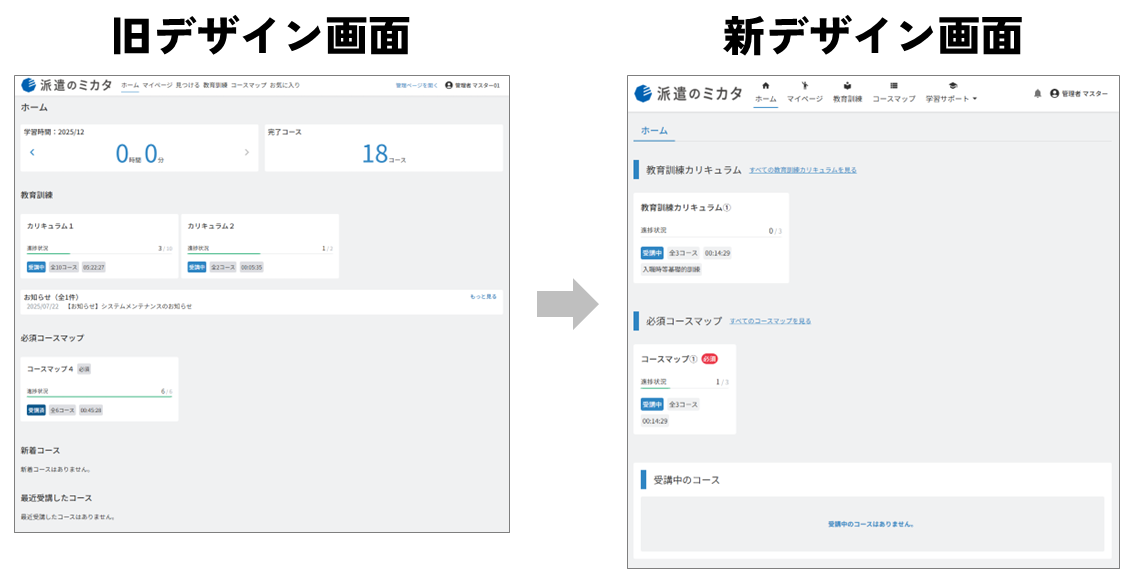Click the 新着コース heading
The width and height of the screenshot is (1135, 583).
[41, 450]
